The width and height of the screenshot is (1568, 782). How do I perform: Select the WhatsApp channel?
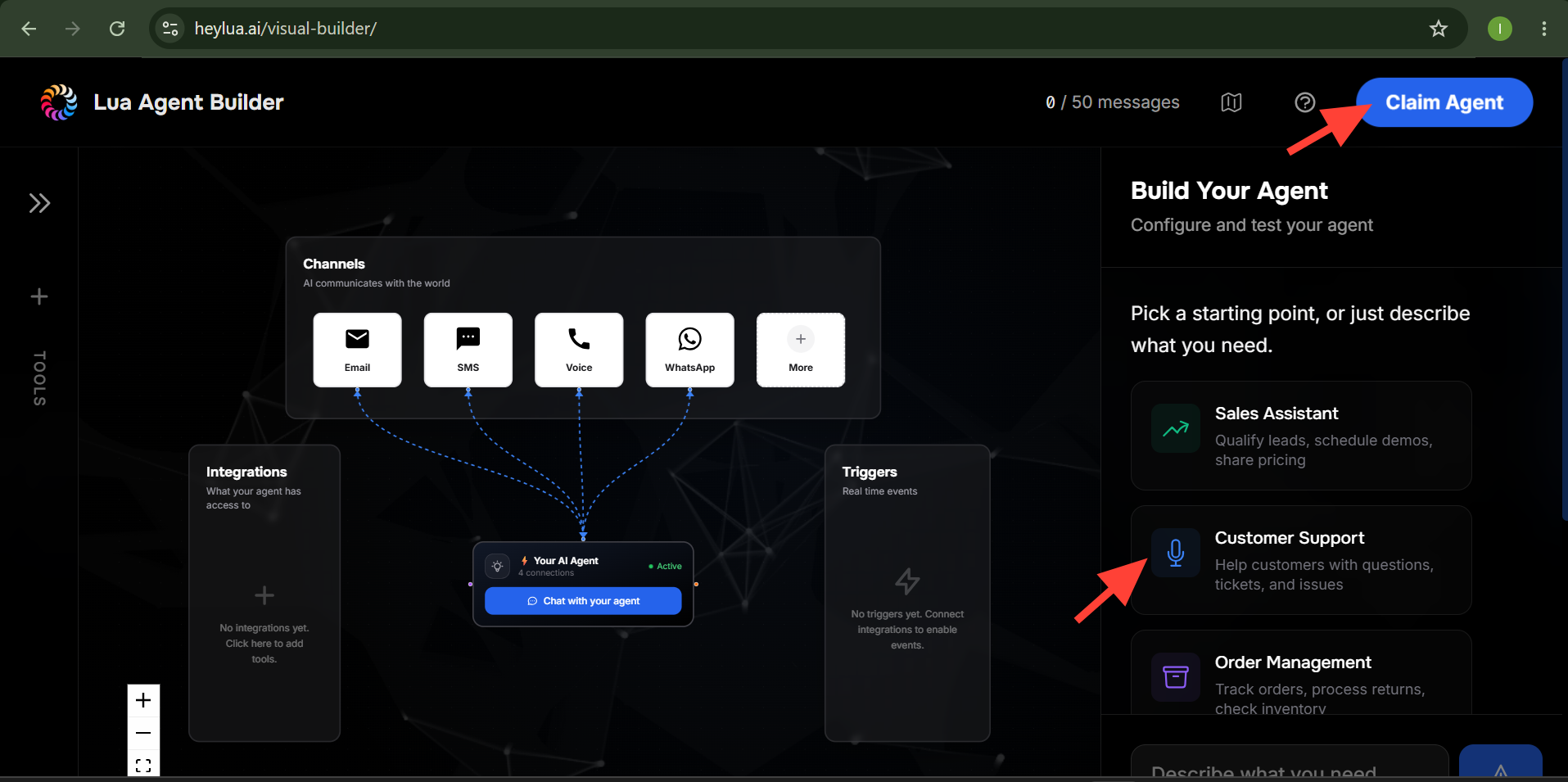pos(689,350)
